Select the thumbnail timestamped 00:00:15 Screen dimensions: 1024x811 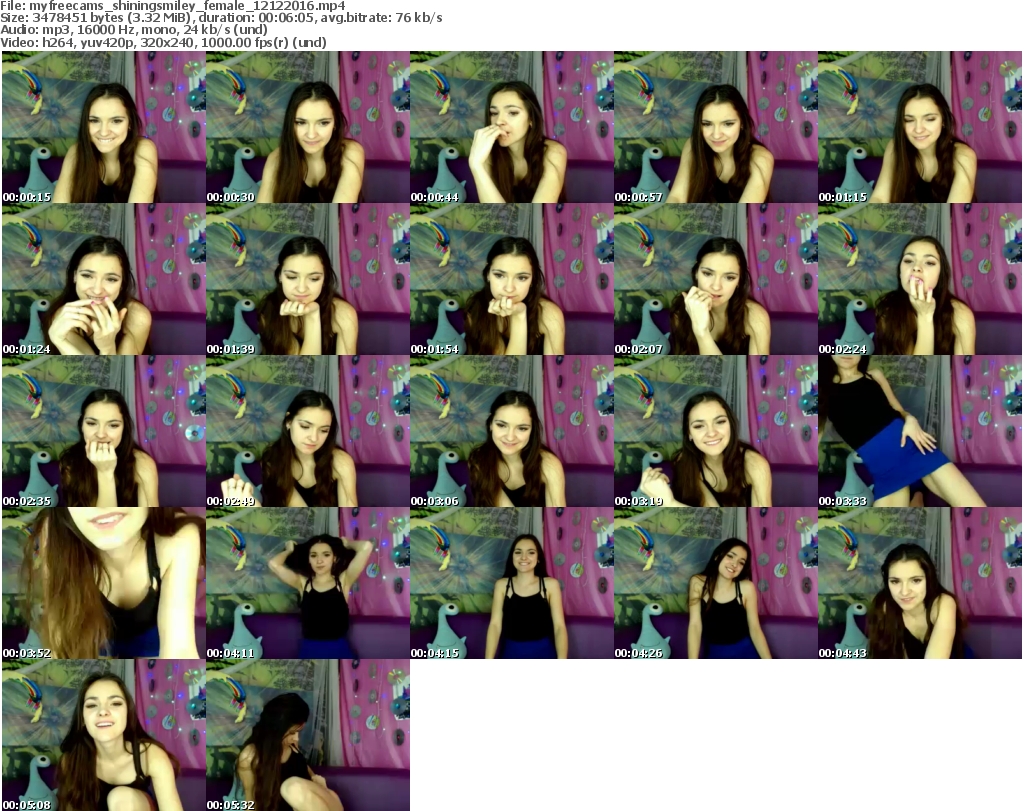pyautogui.click(x=104, y=127)
